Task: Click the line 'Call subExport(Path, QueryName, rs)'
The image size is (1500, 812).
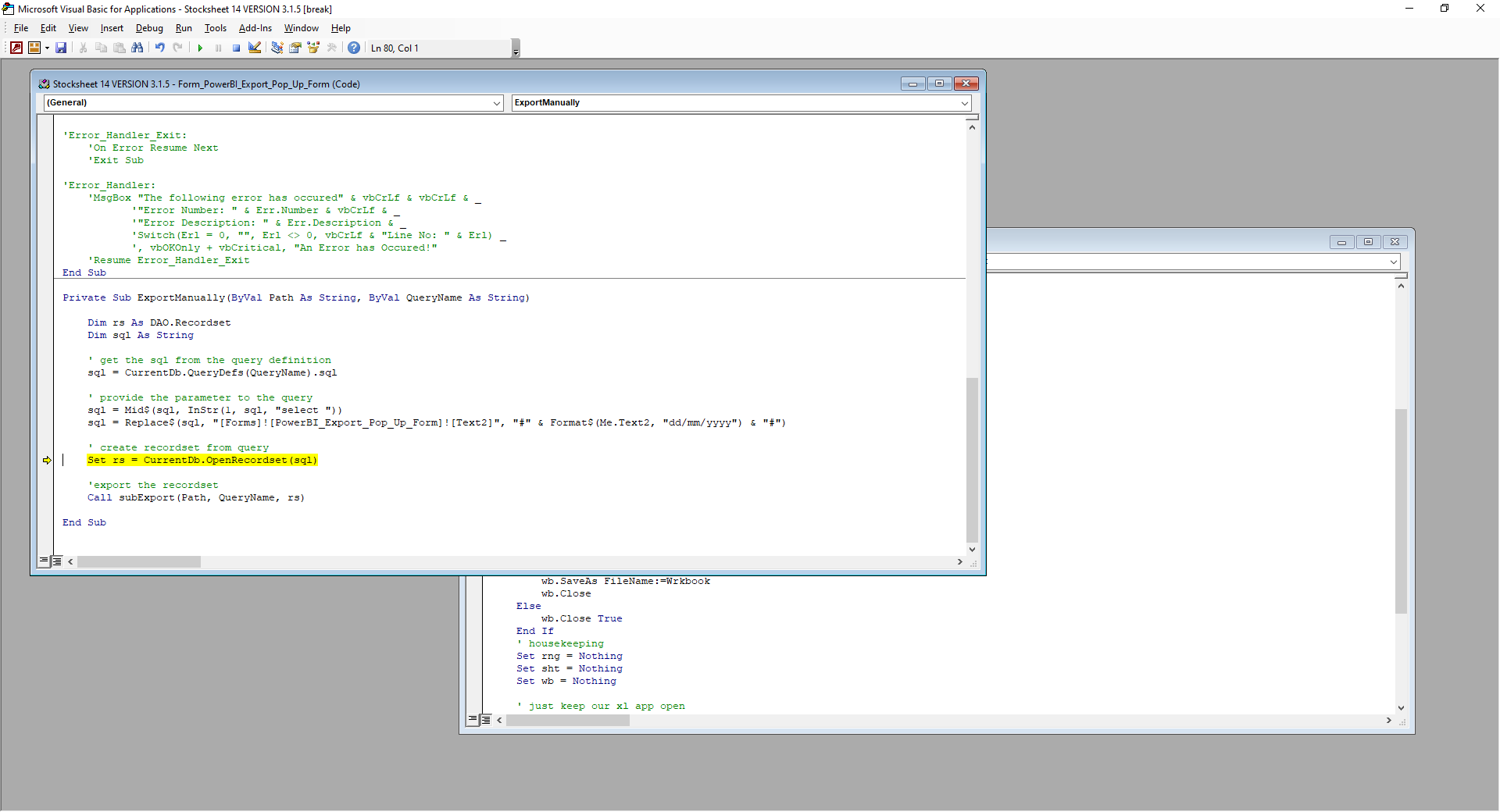Action: (x=196, y=497)
